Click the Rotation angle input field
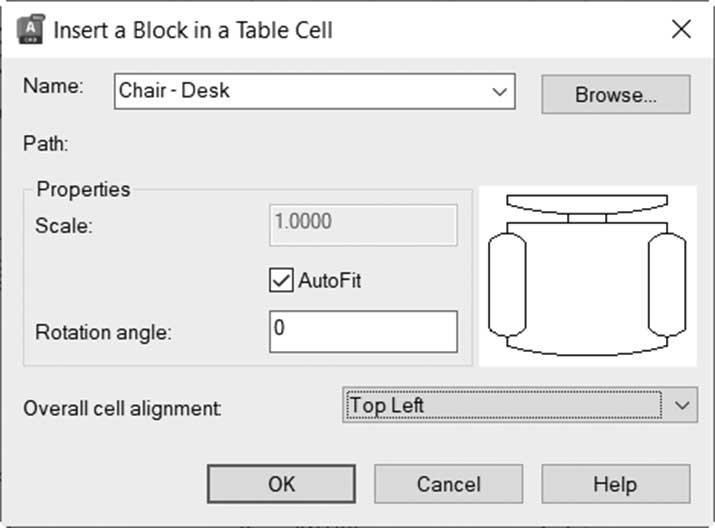 pos(363,331)
